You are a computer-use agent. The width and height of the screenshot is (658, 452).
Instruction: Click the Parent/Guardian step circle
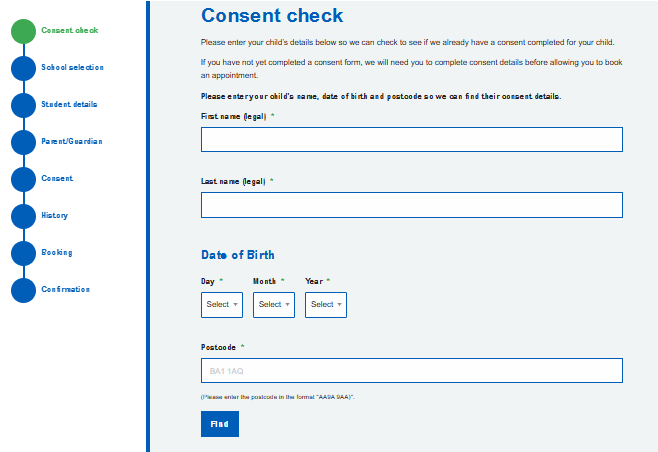pyautogui.click(x=23, y=142)
